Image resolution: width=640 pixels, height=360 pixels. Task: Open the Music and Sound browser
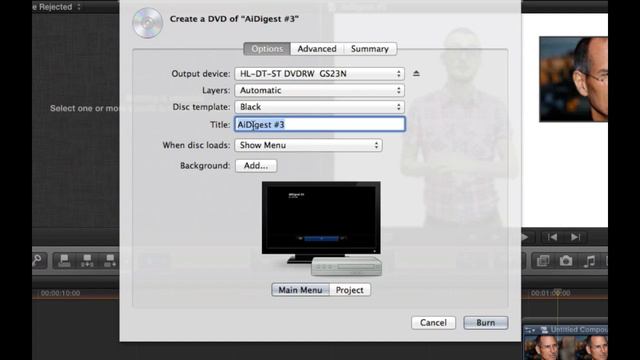coord(589,261)
